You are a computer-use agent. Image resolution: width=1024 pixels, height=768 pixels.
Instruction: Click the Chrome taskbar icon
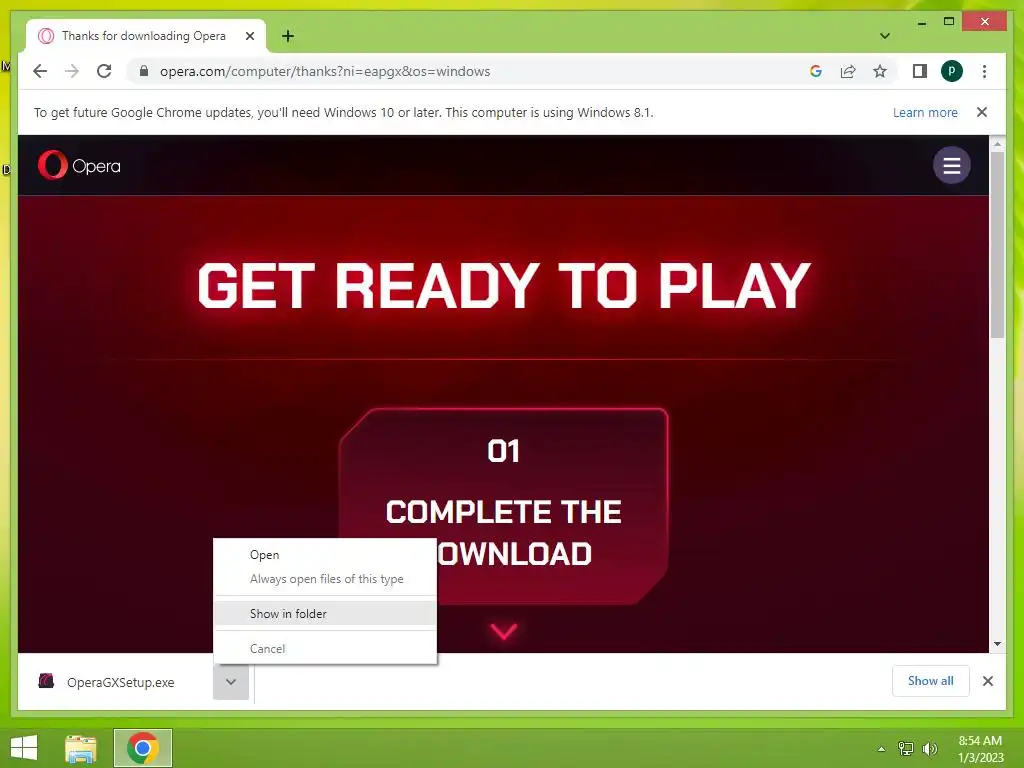pos(142,748)
